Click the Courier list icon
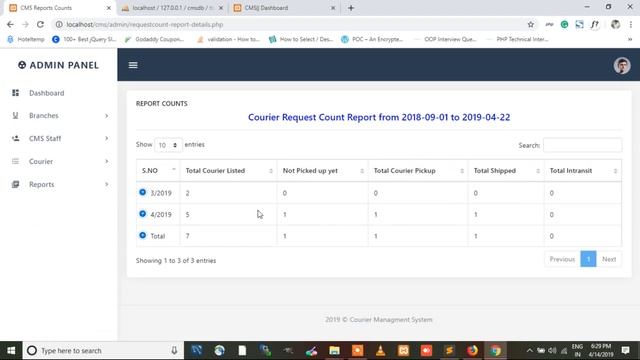The width and height of the screenshot is (640, 360). coord(16,161)
